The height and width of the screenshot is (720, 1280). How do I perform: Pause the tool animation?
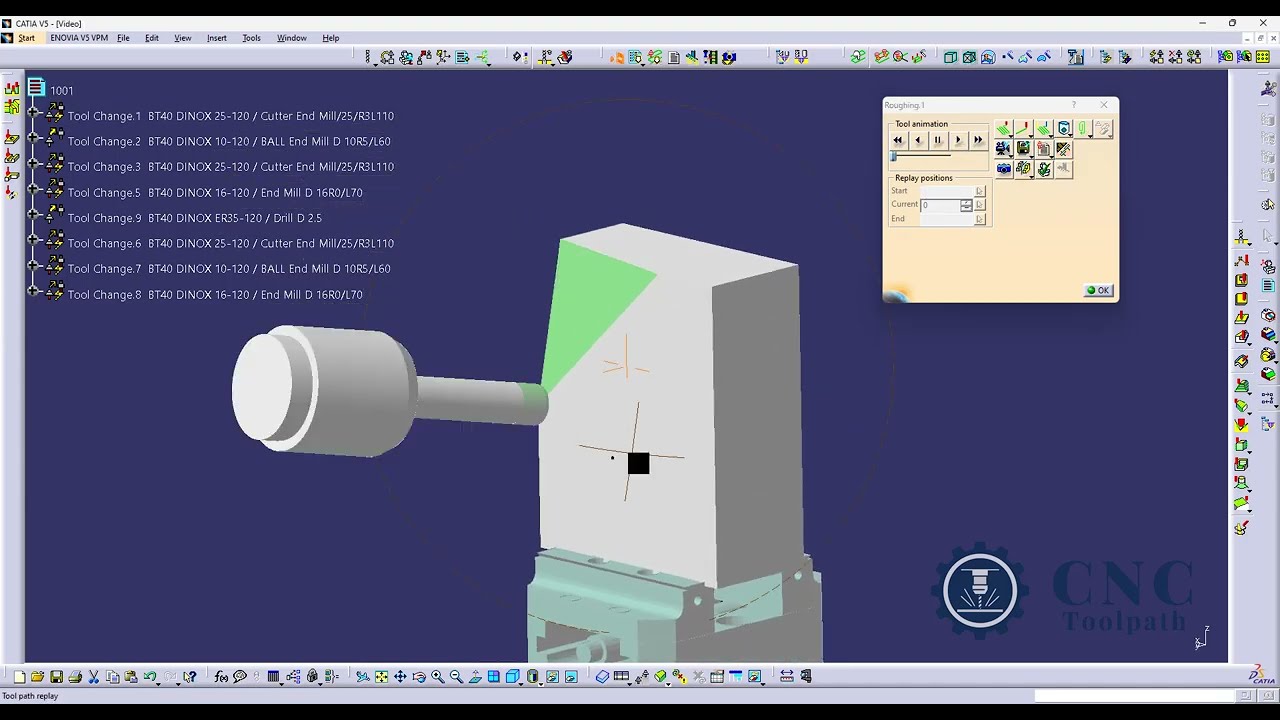[938, 140]
